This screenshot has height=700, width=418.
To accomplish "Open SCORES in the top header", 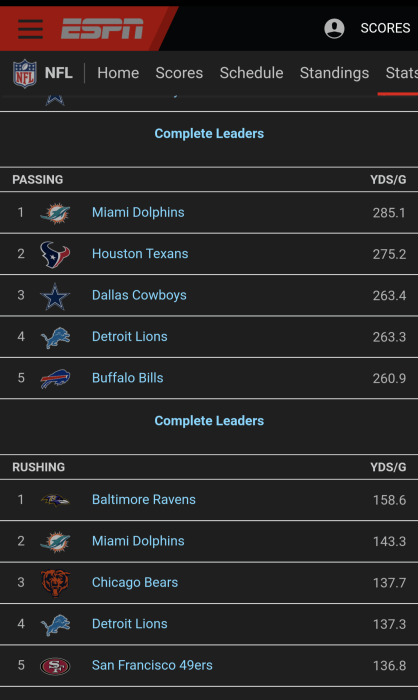I will pos(385,28).
